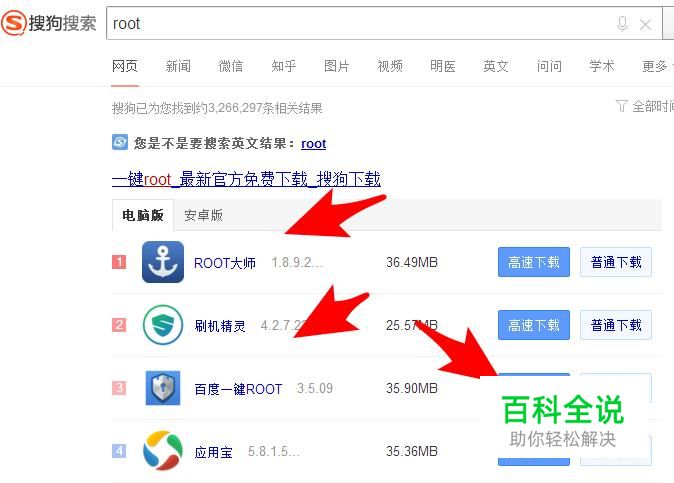674x483 pixels.
Task: Open the ROOT大师 link
Action: [225, 263]
